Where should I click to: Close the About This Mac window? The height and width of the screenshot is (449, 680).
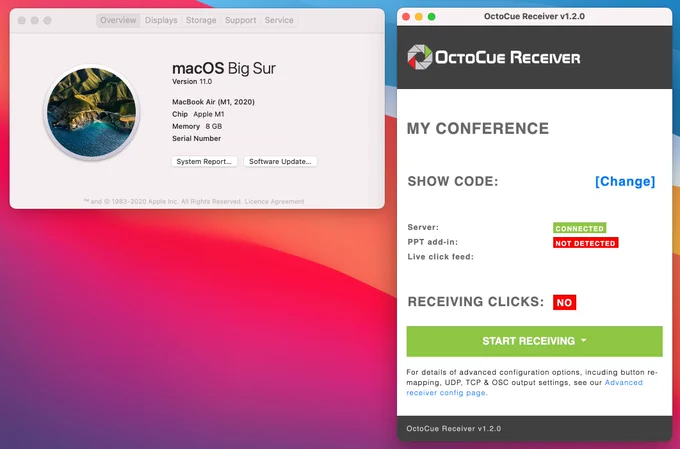22,20
